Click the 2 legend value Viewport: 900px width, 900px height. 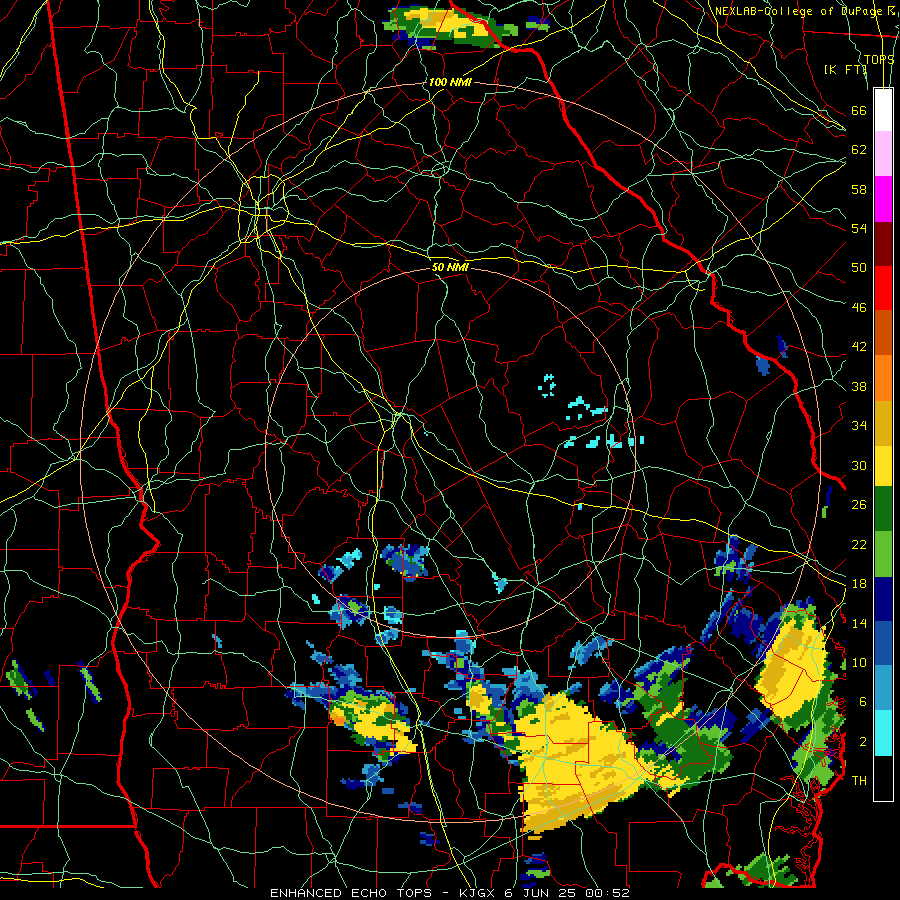(863, 741)
